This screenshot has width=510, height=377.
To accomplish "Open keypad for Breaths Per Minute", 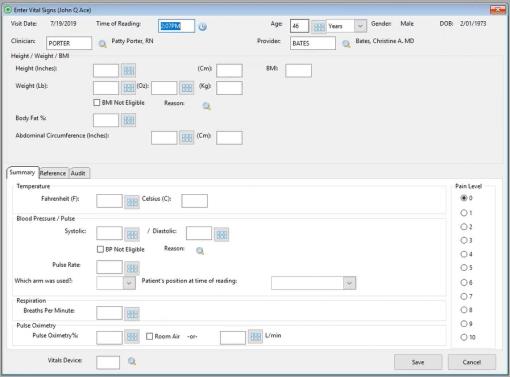I will [x=132, y=313].
